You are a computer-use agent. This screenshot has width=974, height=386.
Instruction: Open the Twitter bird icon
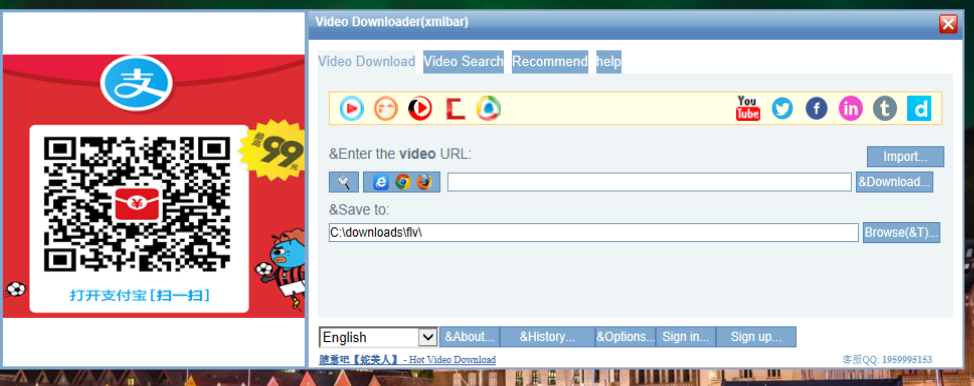pyautogui.click(x=782, y=109)
